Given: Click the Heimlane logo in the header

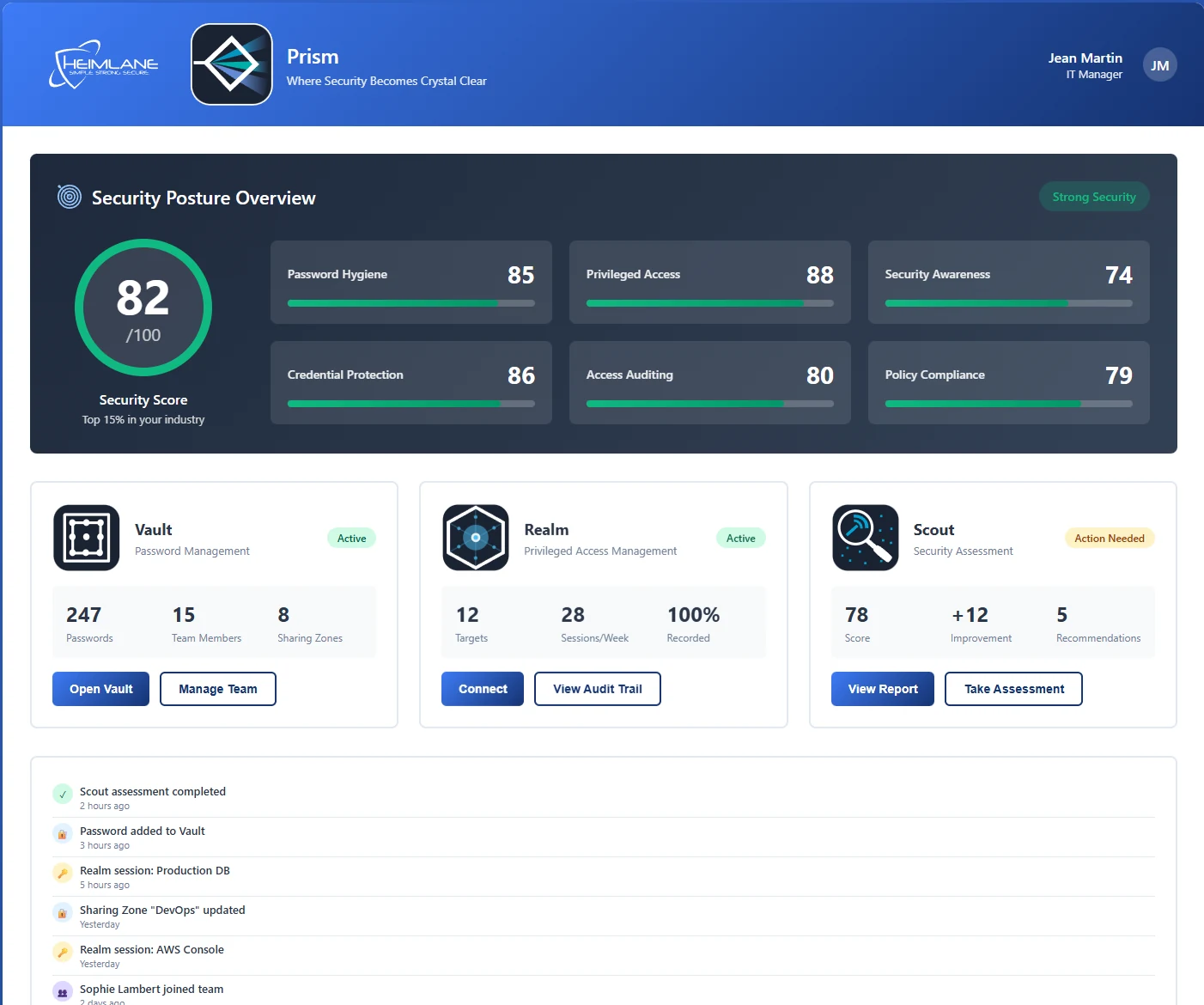Looking at the screenshot, I should (104, 64).
